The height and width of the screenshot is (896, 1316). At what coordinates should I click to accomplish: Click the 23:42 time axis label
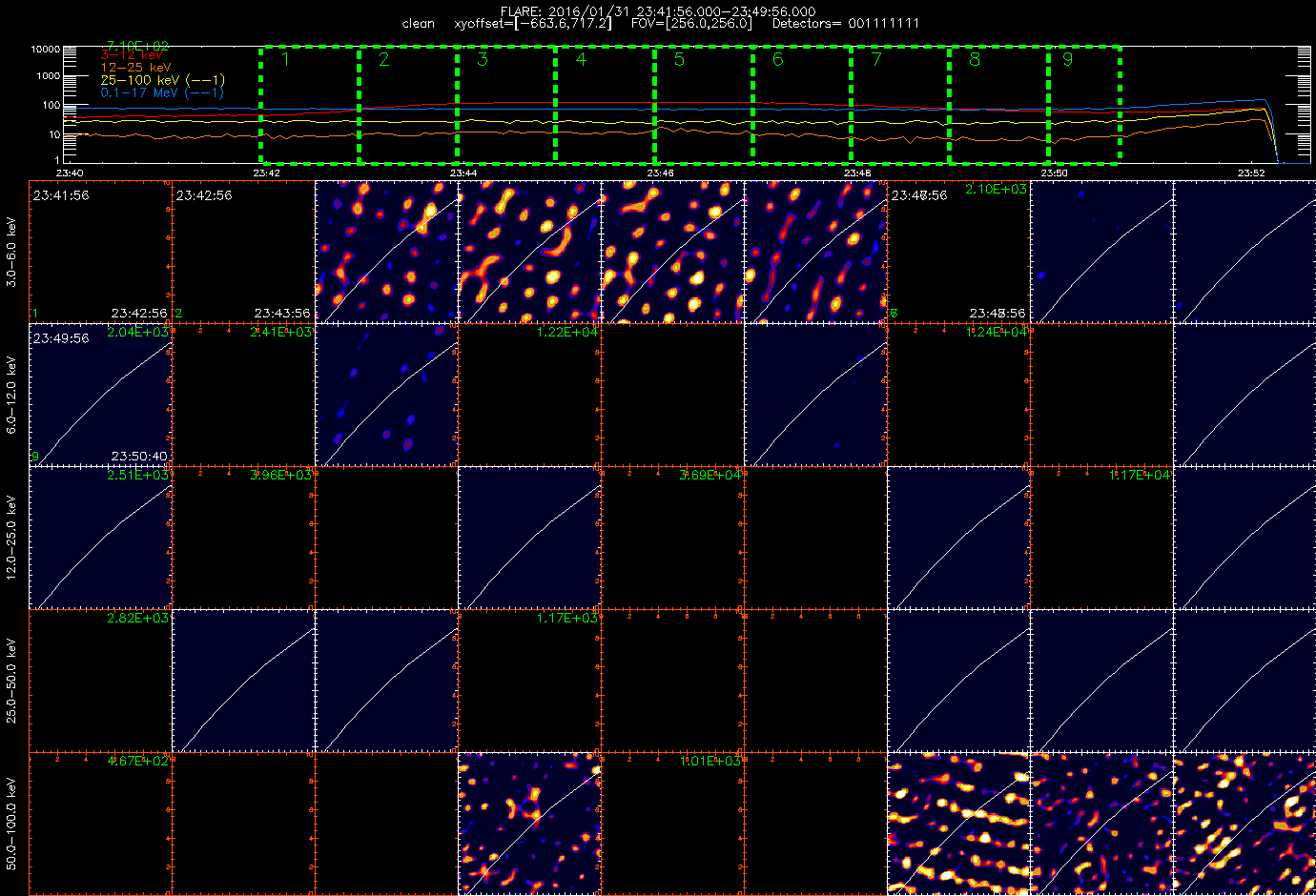266,173
